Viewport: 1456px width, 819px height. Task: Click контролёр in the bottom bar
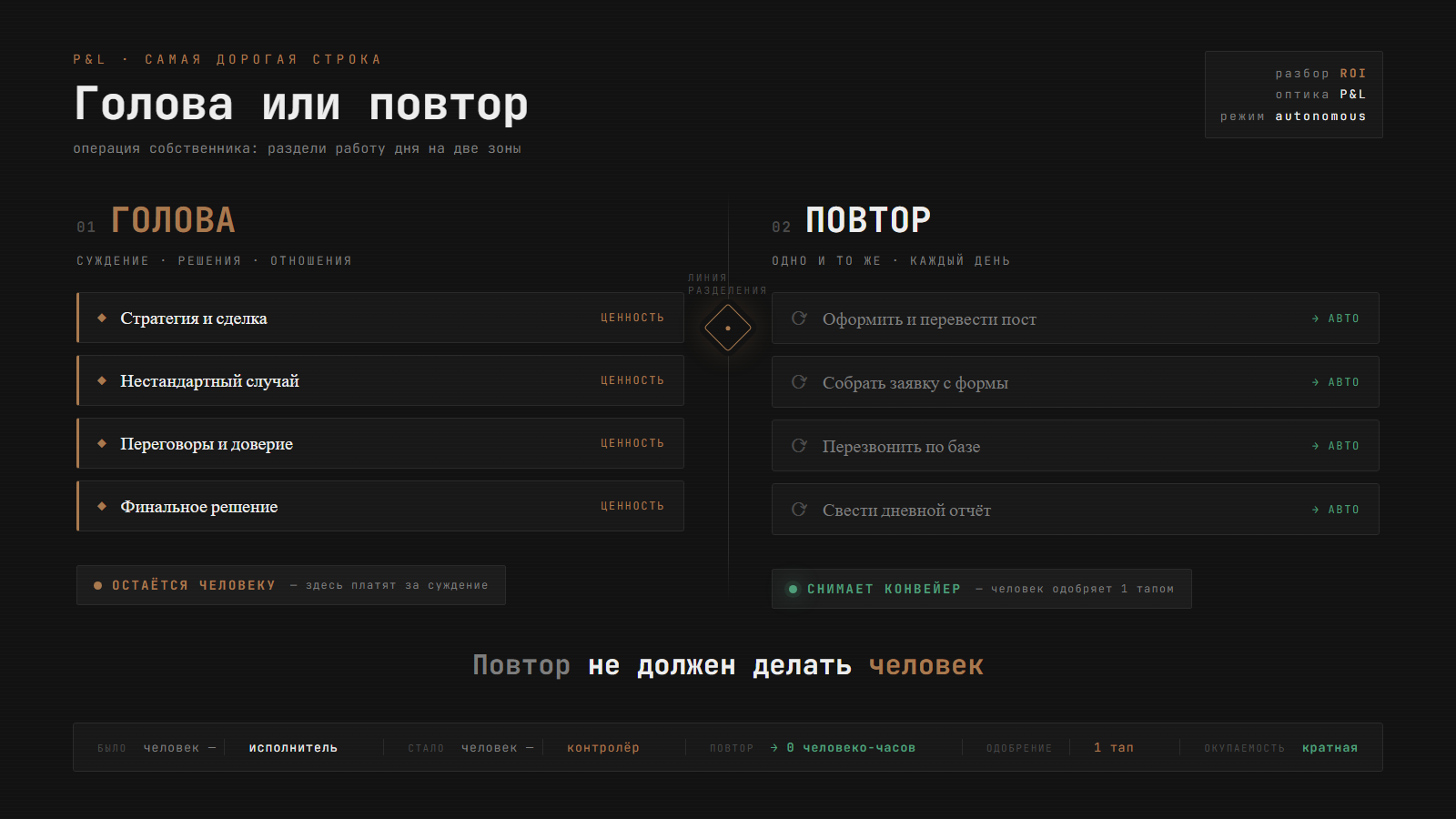(x=603, y=748)
